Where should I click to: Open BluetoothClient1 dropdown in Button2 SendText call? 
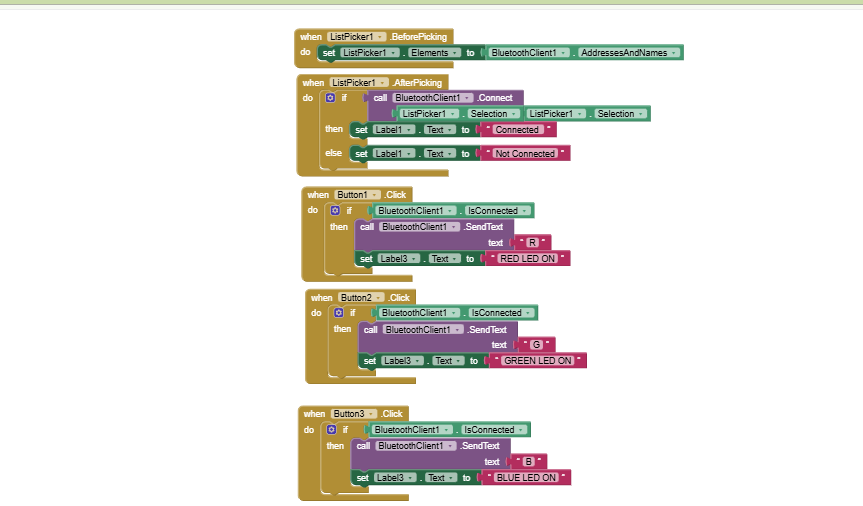coord(424,330)
